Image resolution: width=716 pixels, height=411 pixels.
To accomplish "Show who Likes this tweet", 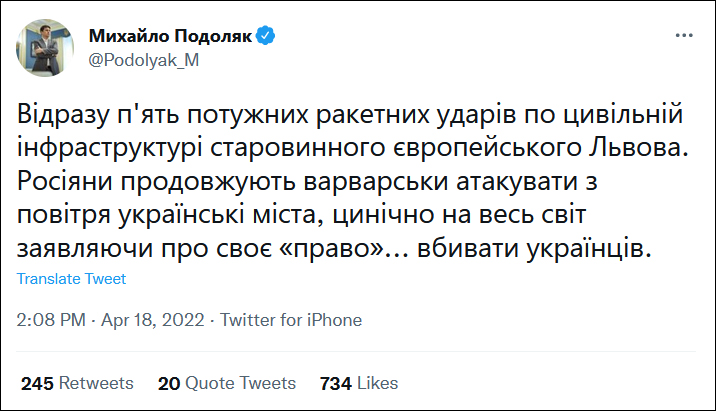I will (378, 383).
